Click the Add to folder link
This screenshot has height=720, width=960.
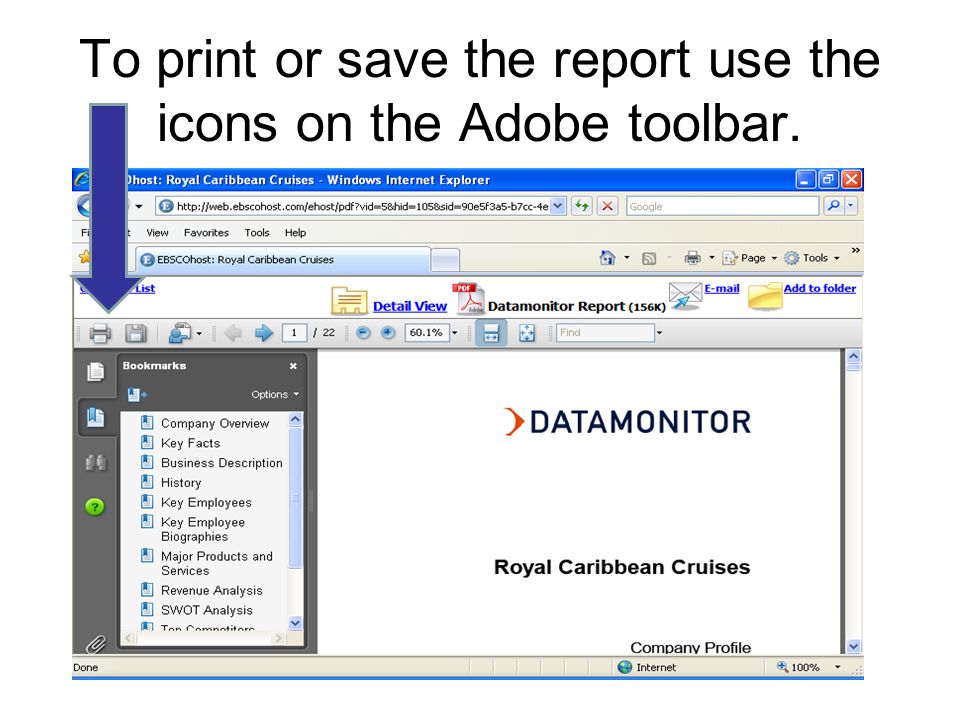820,288
